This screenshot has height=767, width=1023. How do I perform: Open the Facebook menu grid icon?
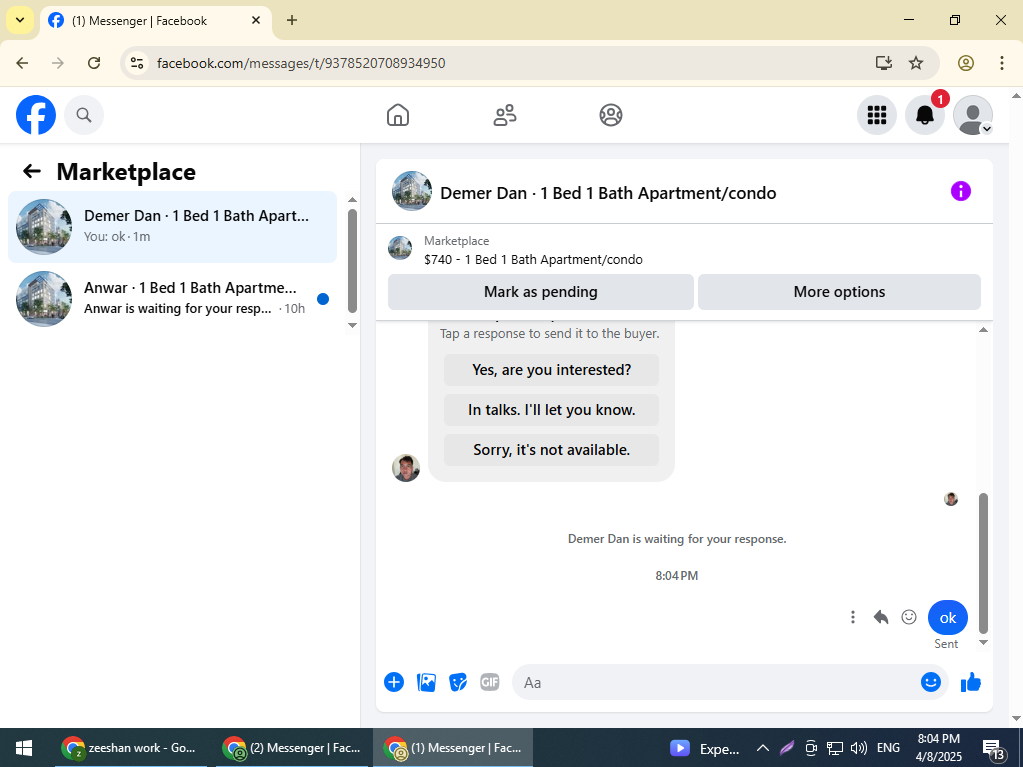pos(877,115)
